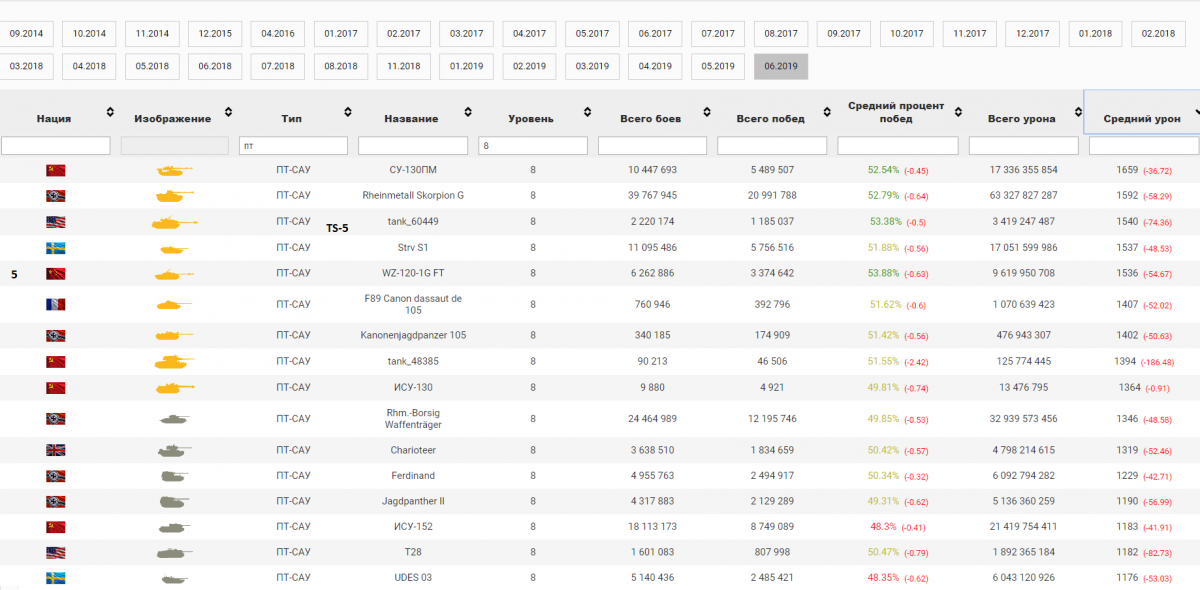The width and height of the screenshot is (1200, 590).
Task: Sort by Изображение column arrows
Action: coord(228,112)
